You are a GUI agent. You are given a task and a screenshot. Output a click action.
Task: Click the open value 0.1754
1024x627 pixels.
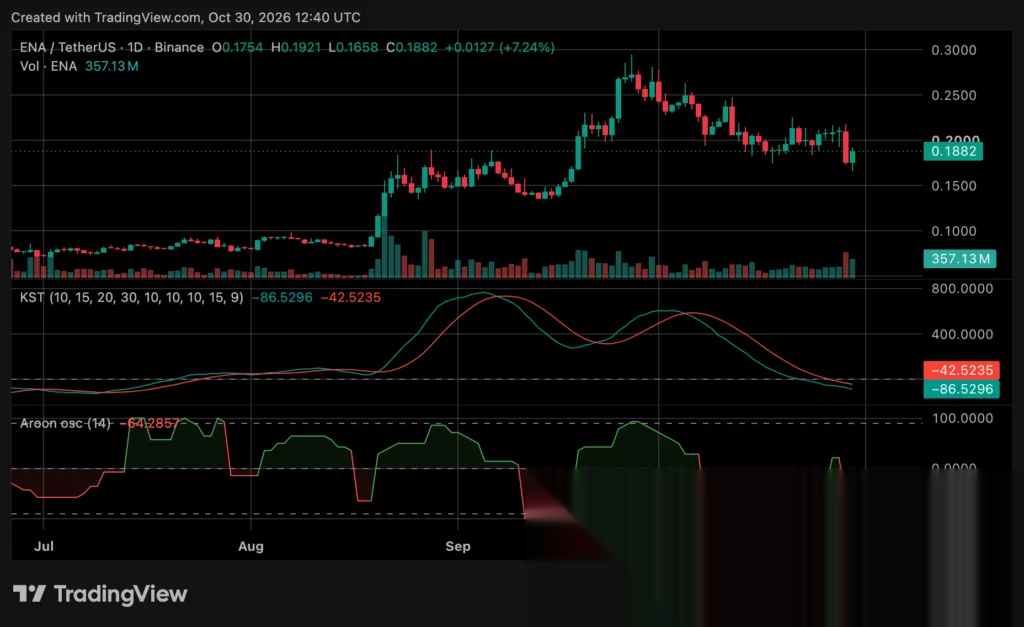click(242, 48)
